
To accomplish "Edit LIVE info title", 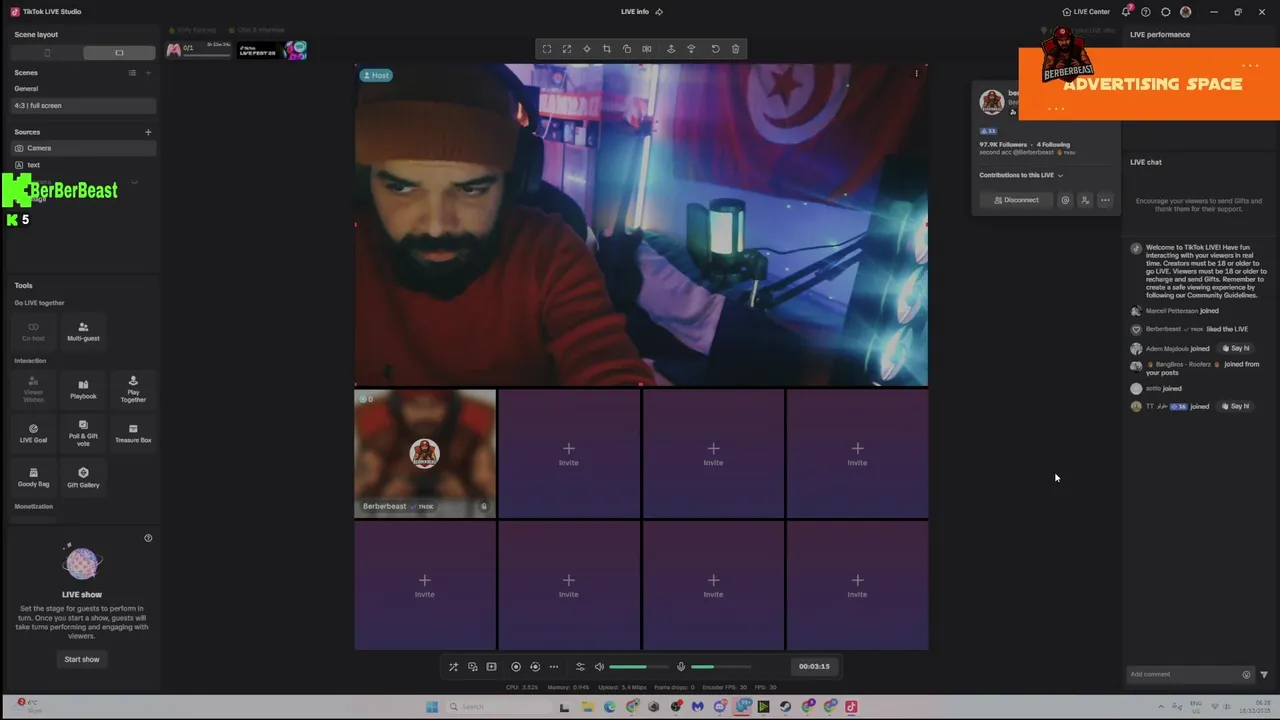I will [659, 12].
